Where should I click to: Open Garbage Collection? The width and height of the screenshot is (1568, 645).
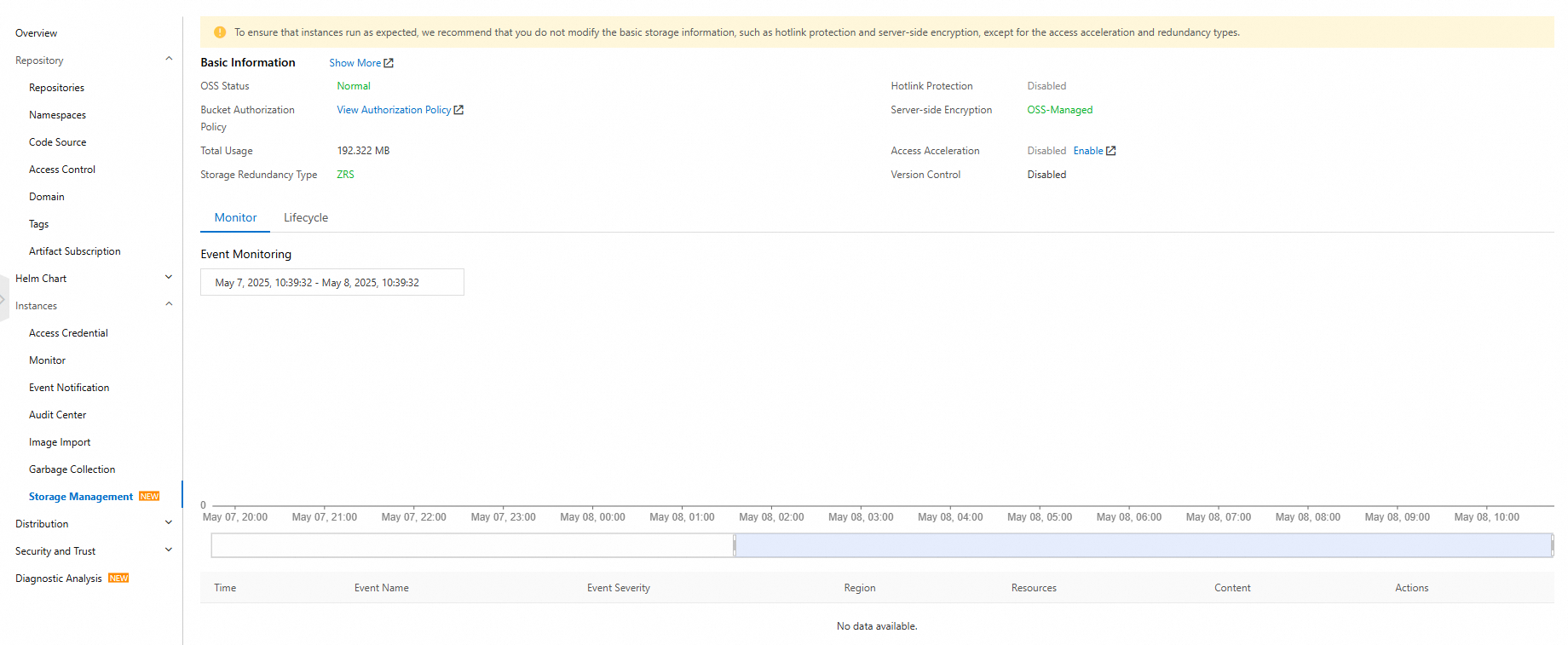pos(72,469)
